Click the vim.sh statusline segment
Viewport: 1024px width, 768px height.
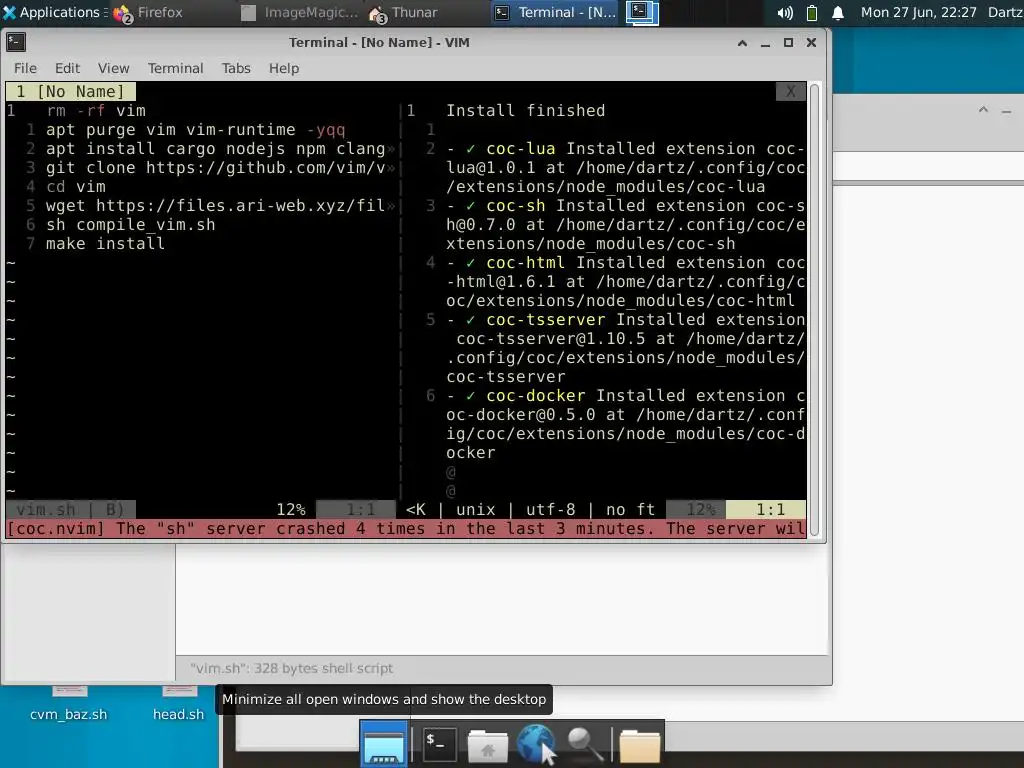[x=71, y=509]
